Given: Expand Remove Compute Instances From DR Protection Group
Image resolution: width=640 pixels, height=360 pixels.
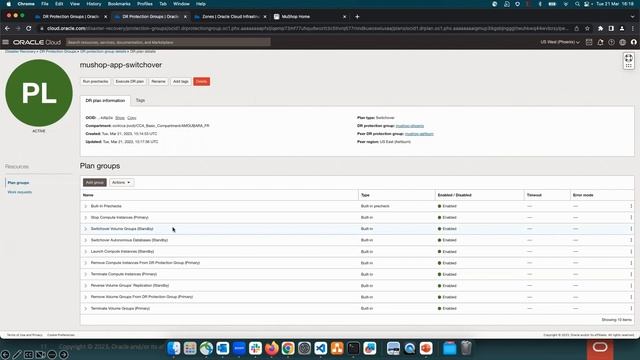Looking at the screenshot, I should pyautogui.click(x=86, y=263).
